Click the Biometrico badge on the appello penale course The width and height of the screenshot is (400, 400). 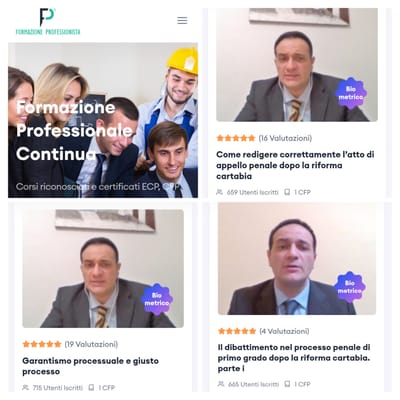pos(350,93)
